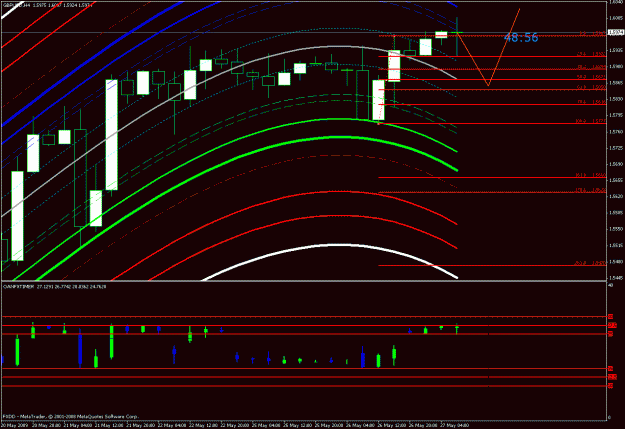Image resolution: width=625 pixels, height=429 pixels.
Task: Click the 1.5480 price axis label
Action: pyautogui.click(x=616, y=262)
